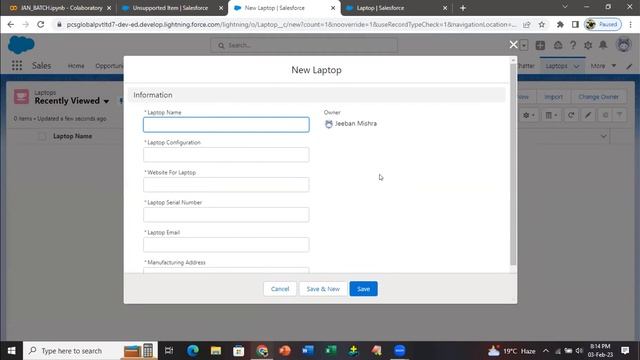Click the Salesforce cloud logo

21,45
